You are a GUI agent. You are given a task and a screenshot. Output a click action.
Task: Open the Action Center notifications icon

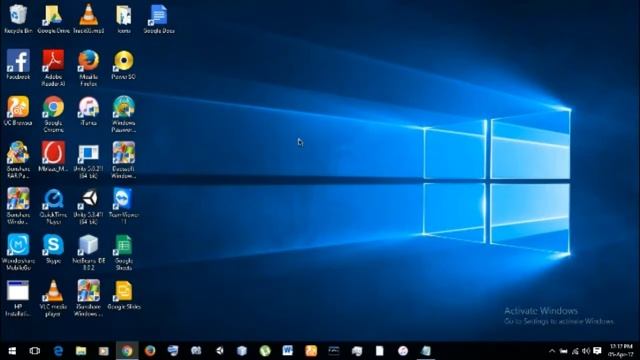598,351
